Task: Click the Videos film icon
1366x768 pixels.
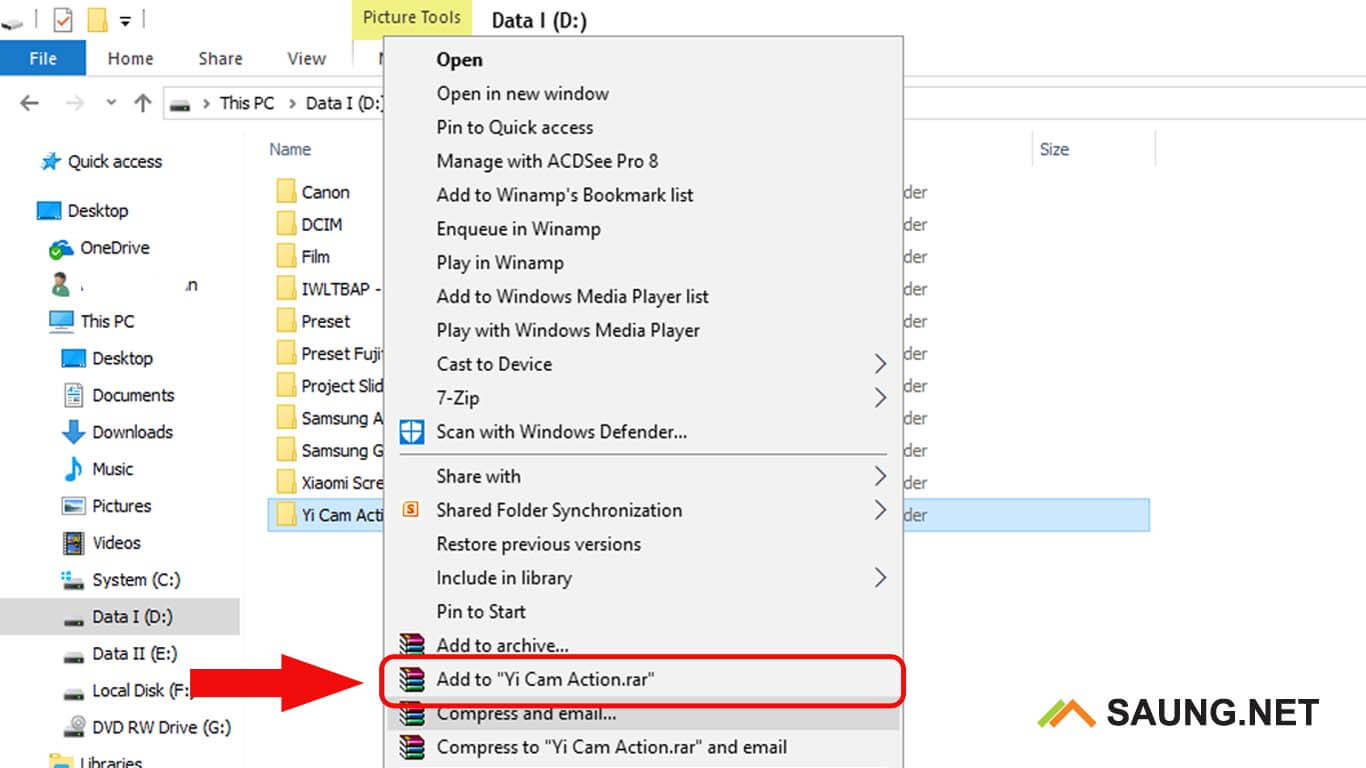Action: (x=73, y=543)
